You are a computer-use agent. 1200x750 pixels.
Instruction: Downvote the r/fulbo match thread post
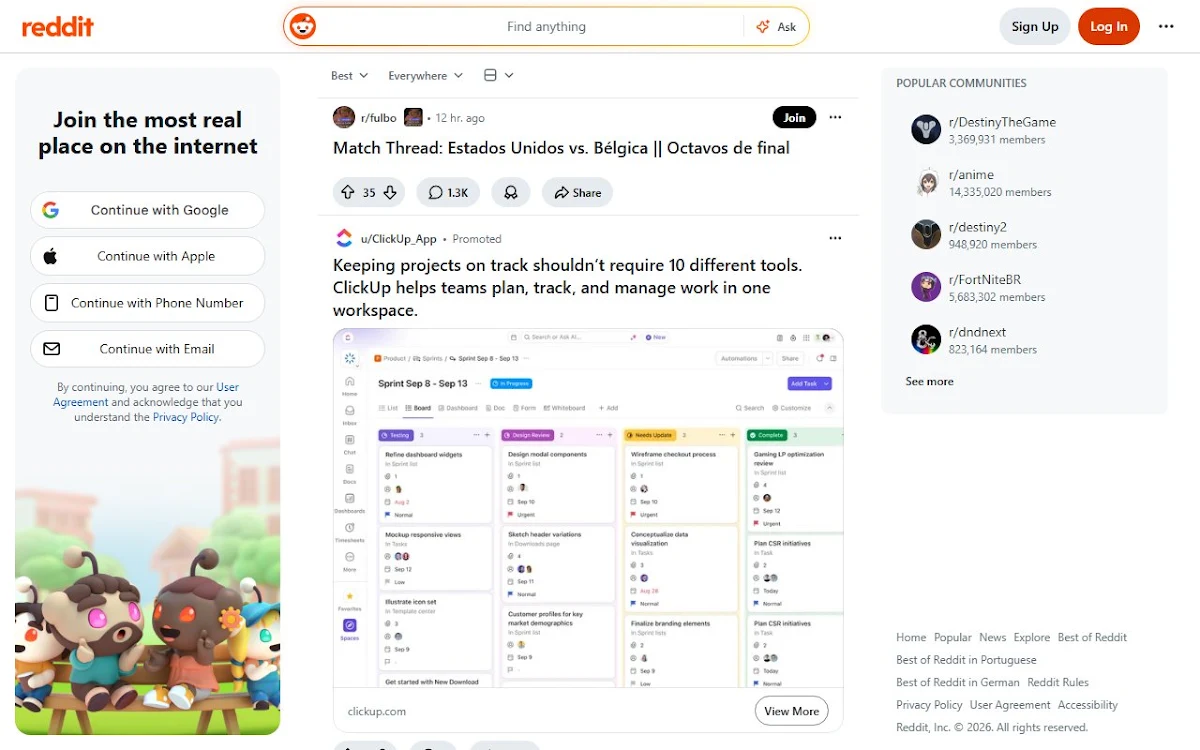[x=390, y=192]
